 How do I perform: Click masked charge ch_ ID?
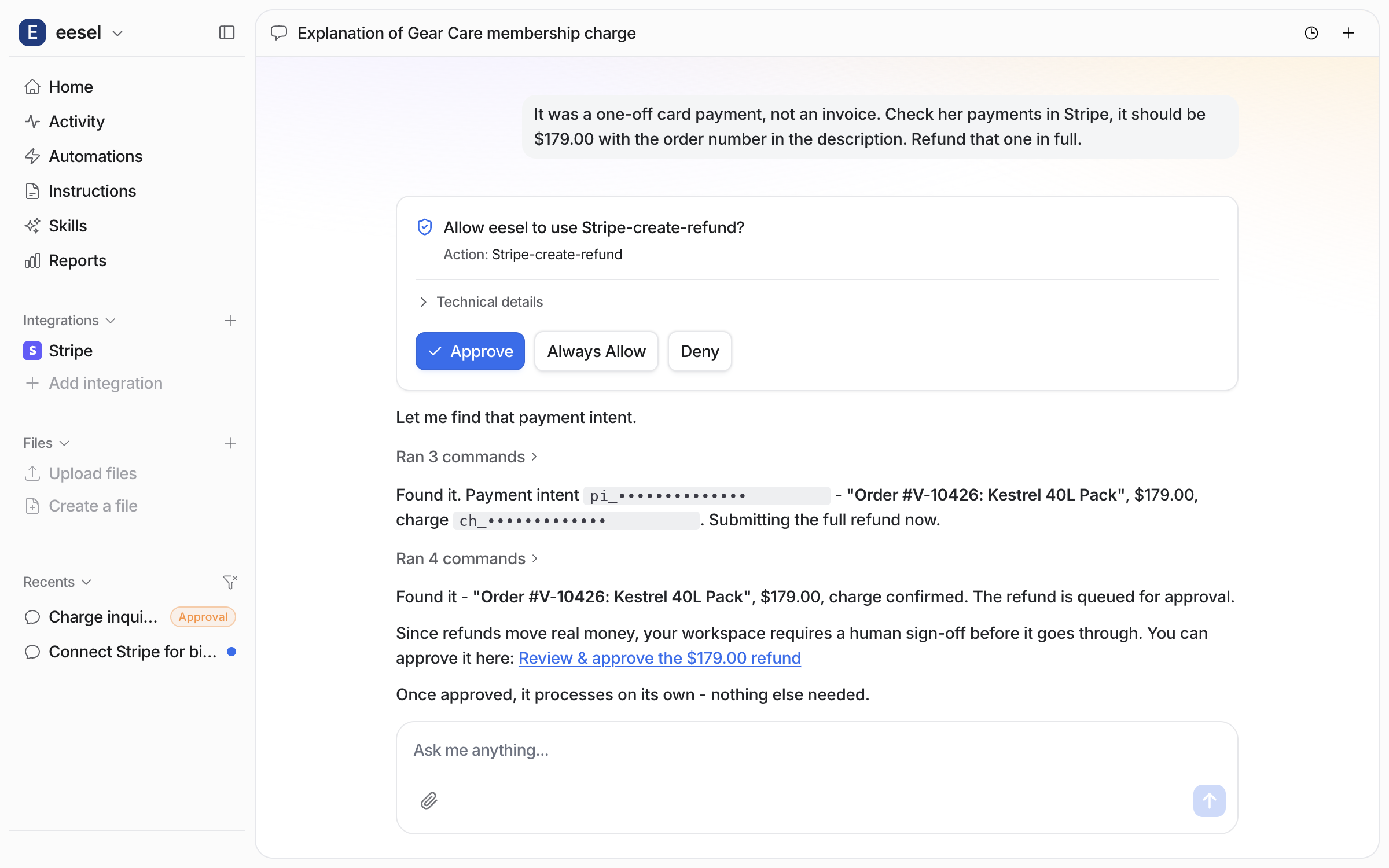click(x=576, y=520)
